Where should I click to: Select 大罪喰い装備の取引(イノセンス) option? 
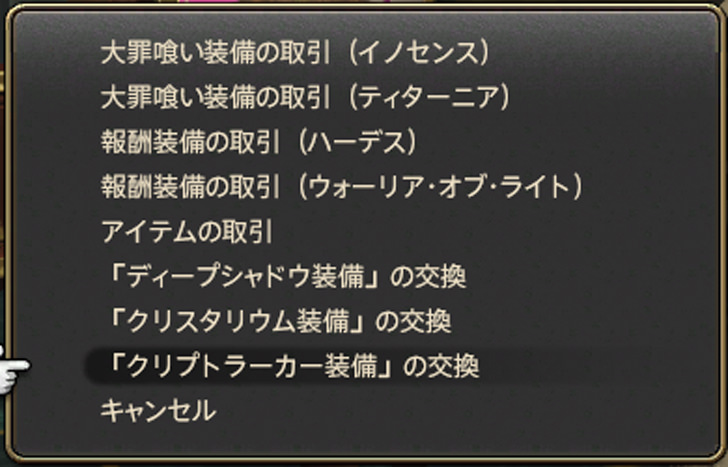point(295,53)
